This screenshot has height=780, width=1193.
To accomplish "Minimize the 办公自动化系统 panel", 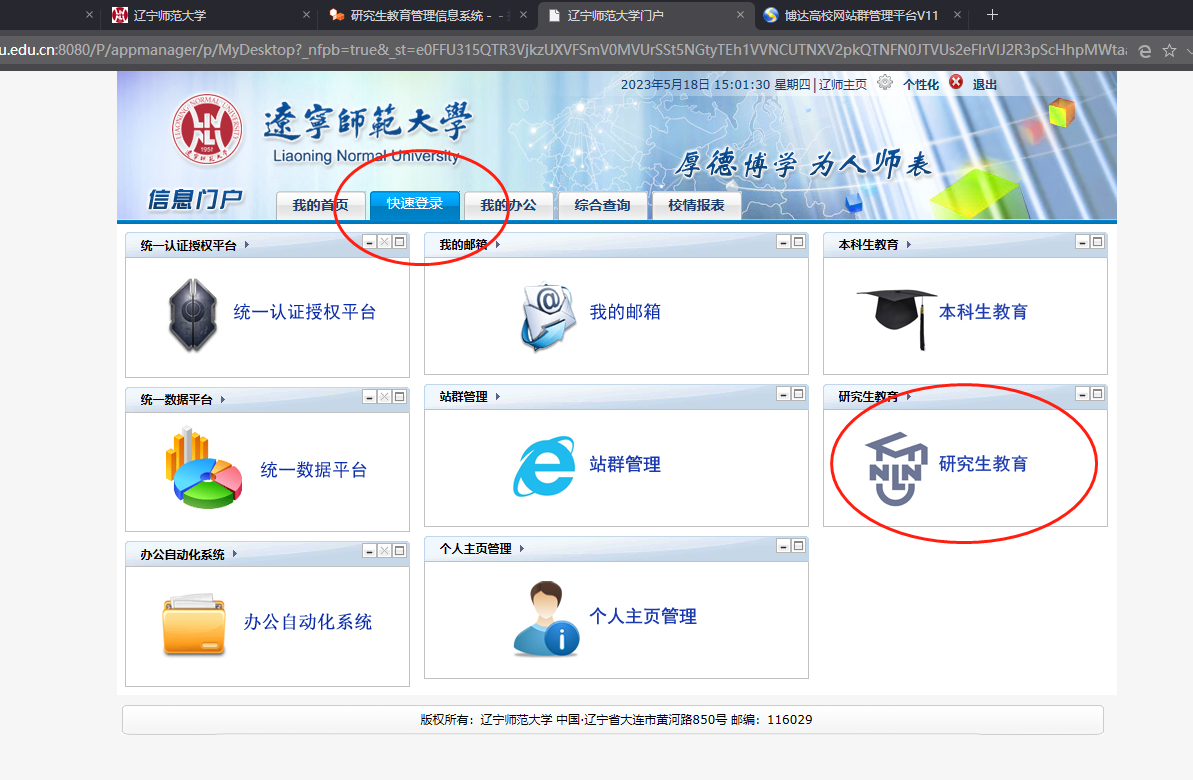I will point(370,551).
